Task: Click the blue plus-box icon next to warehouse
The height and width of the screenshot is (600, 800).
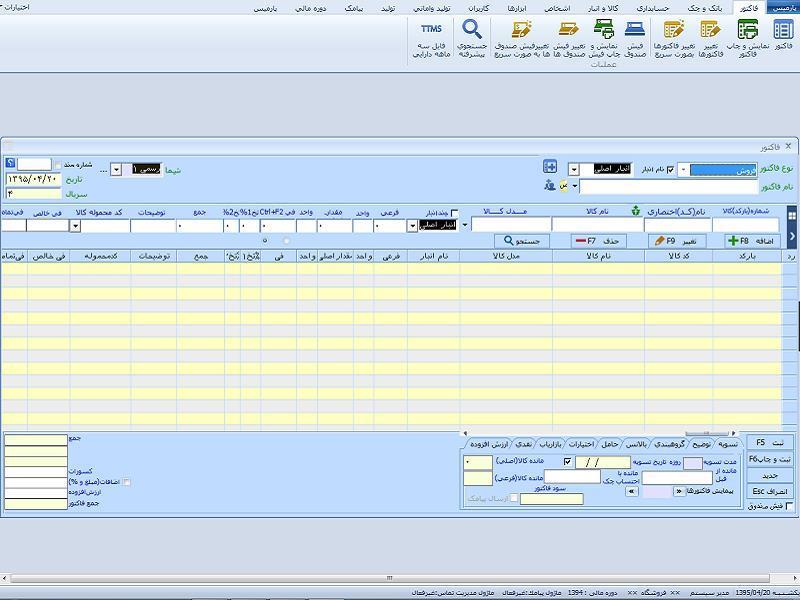Action: [550, 167]
